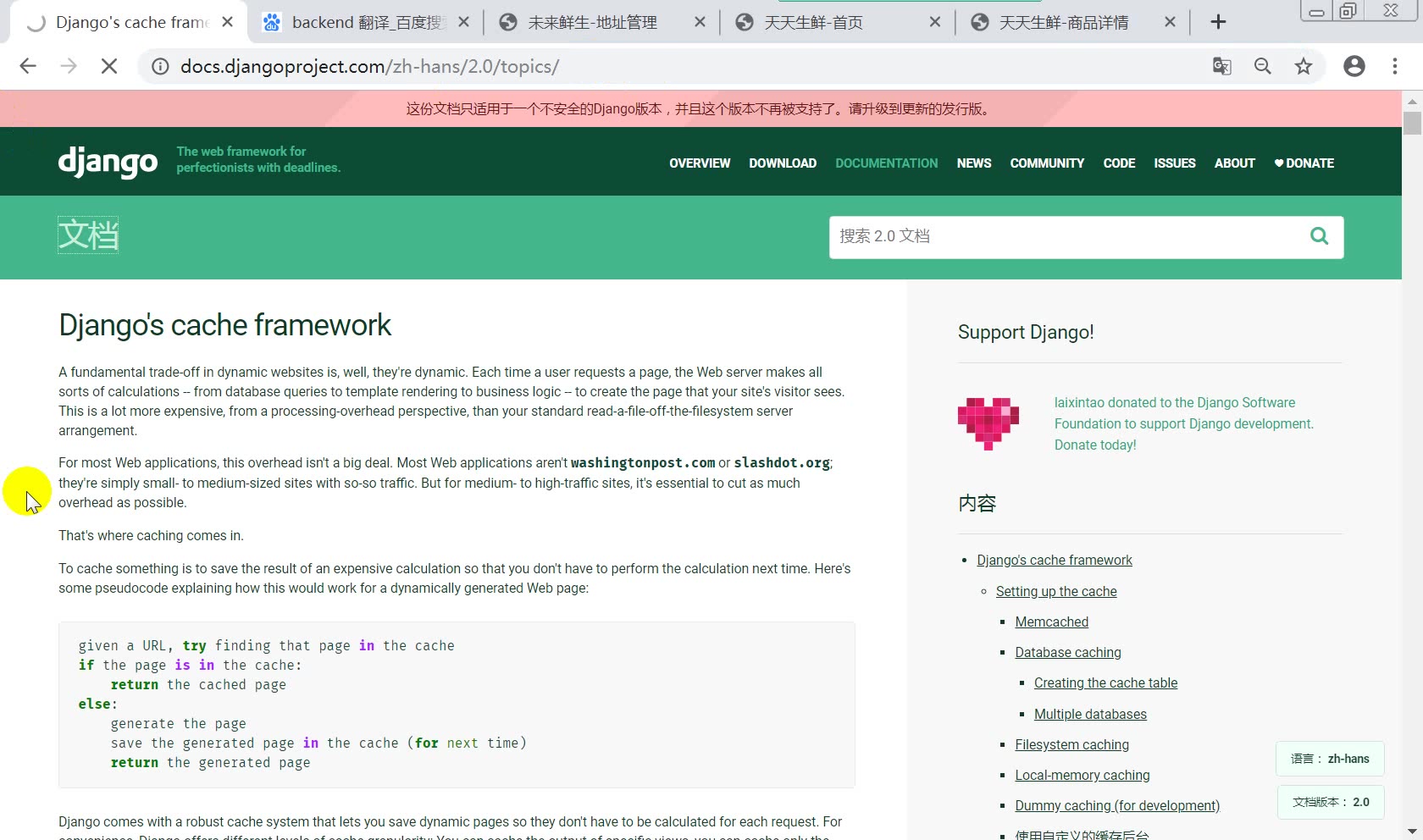Click the browser forward arrow
The image size is (1423, 840).
tap(69, 66)
